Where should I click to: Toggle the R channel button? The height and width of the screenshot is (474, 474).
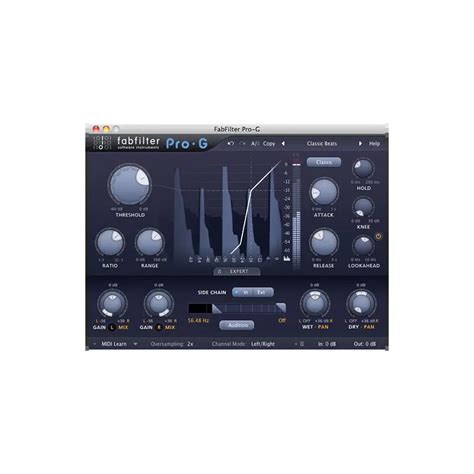pos(159,327)
